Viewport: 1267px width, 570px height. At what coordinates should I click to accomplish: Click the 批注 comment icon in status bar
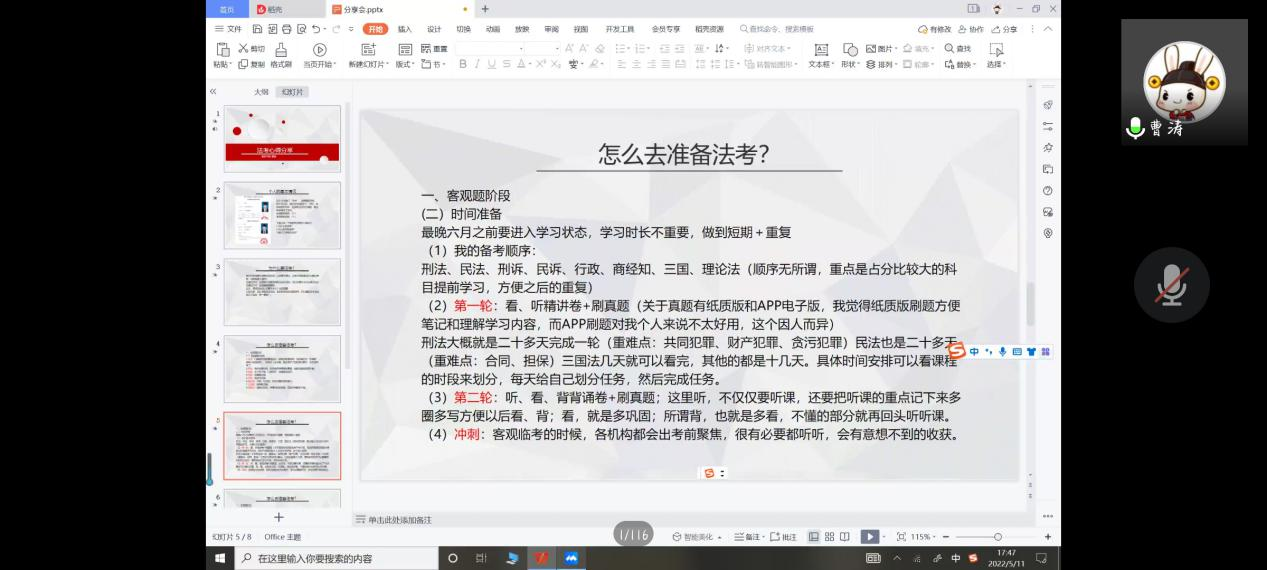coord(783,537)
